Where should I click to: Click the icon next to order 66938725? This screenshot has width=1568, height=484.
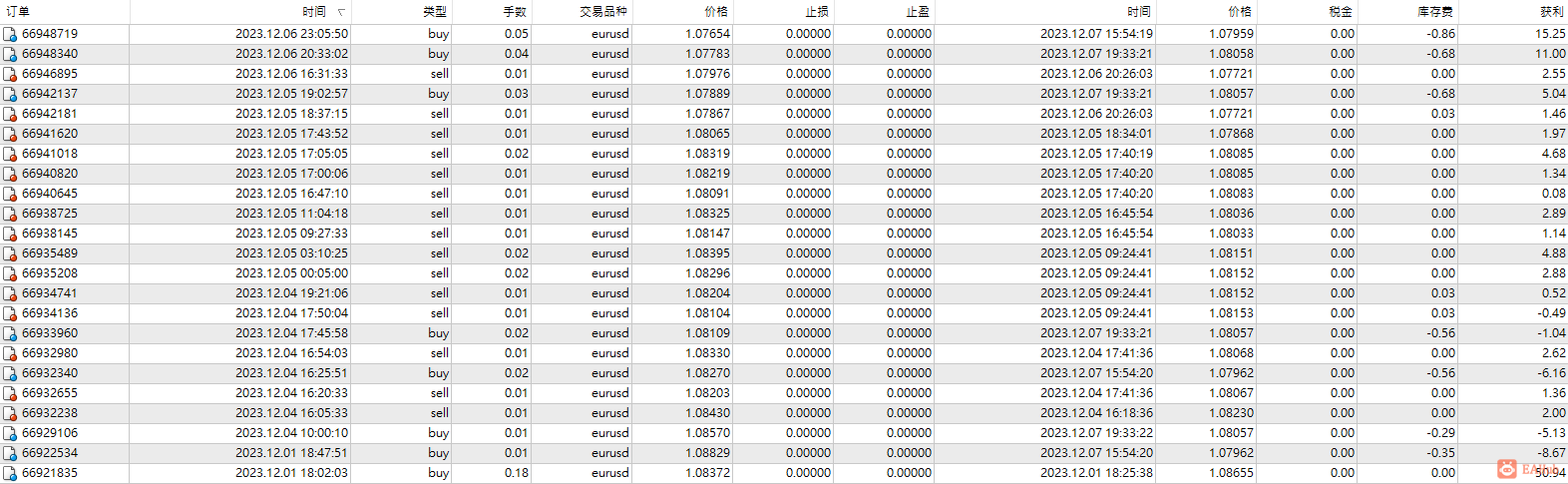10,214
